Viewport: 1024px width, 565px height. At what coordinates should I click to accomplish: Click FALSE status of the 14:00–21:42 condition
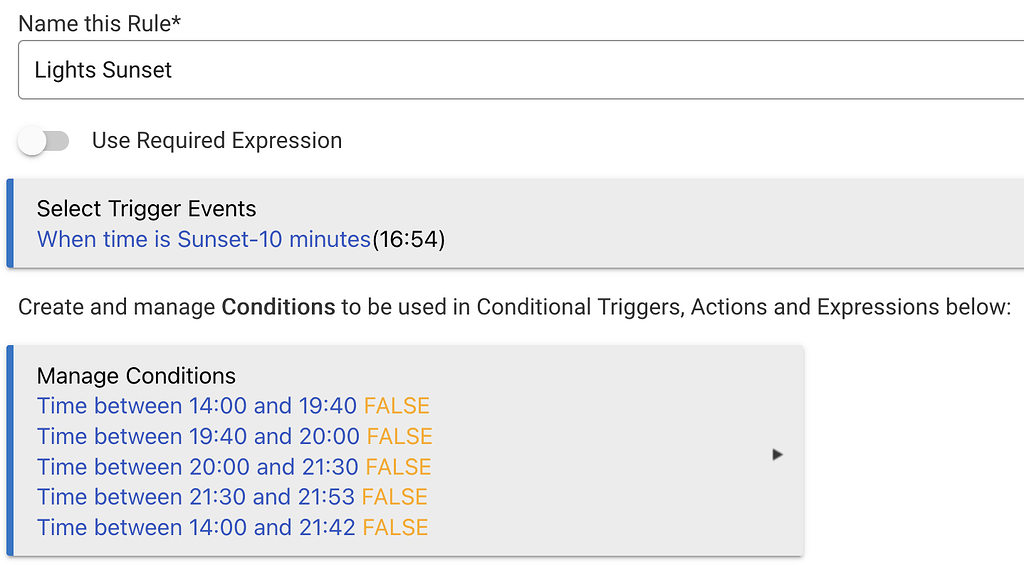coord(396,527)
